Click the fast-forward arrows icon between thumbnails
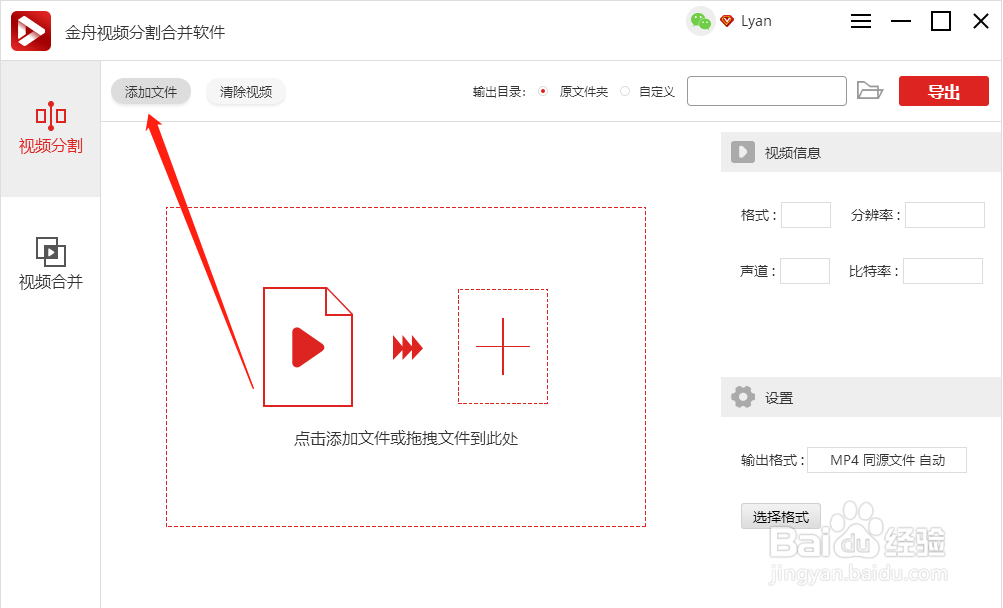This screenshot has width=1003, height=608. (406, 346)
